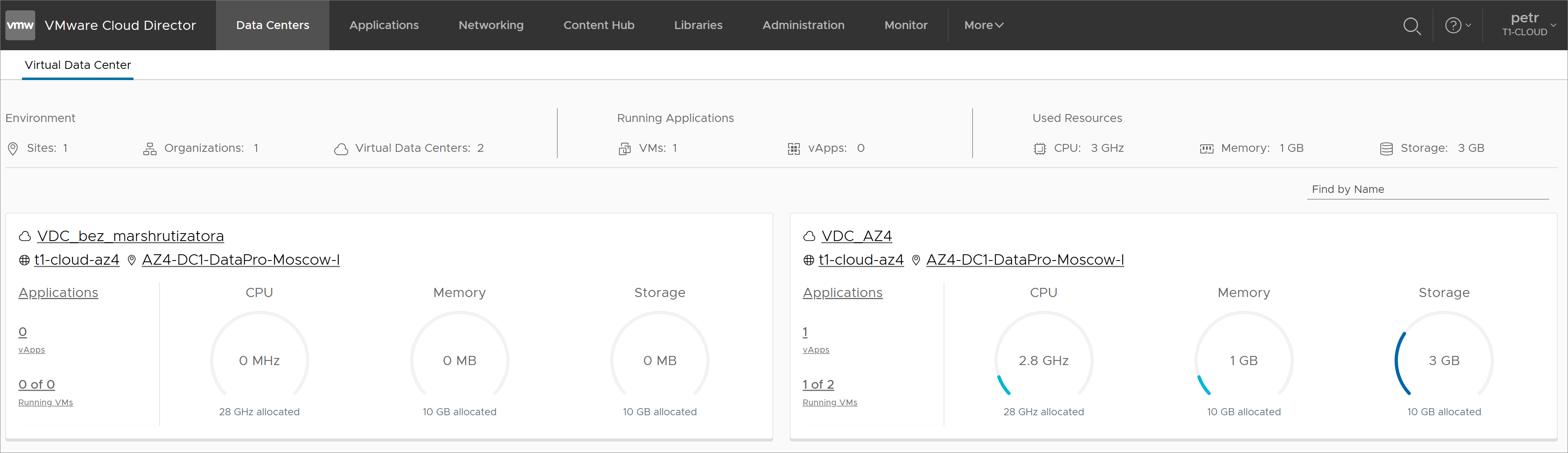This screenshot has width=1568, height=453.
Task: Click the Sites location pin icon
Action: pos(13,149)
